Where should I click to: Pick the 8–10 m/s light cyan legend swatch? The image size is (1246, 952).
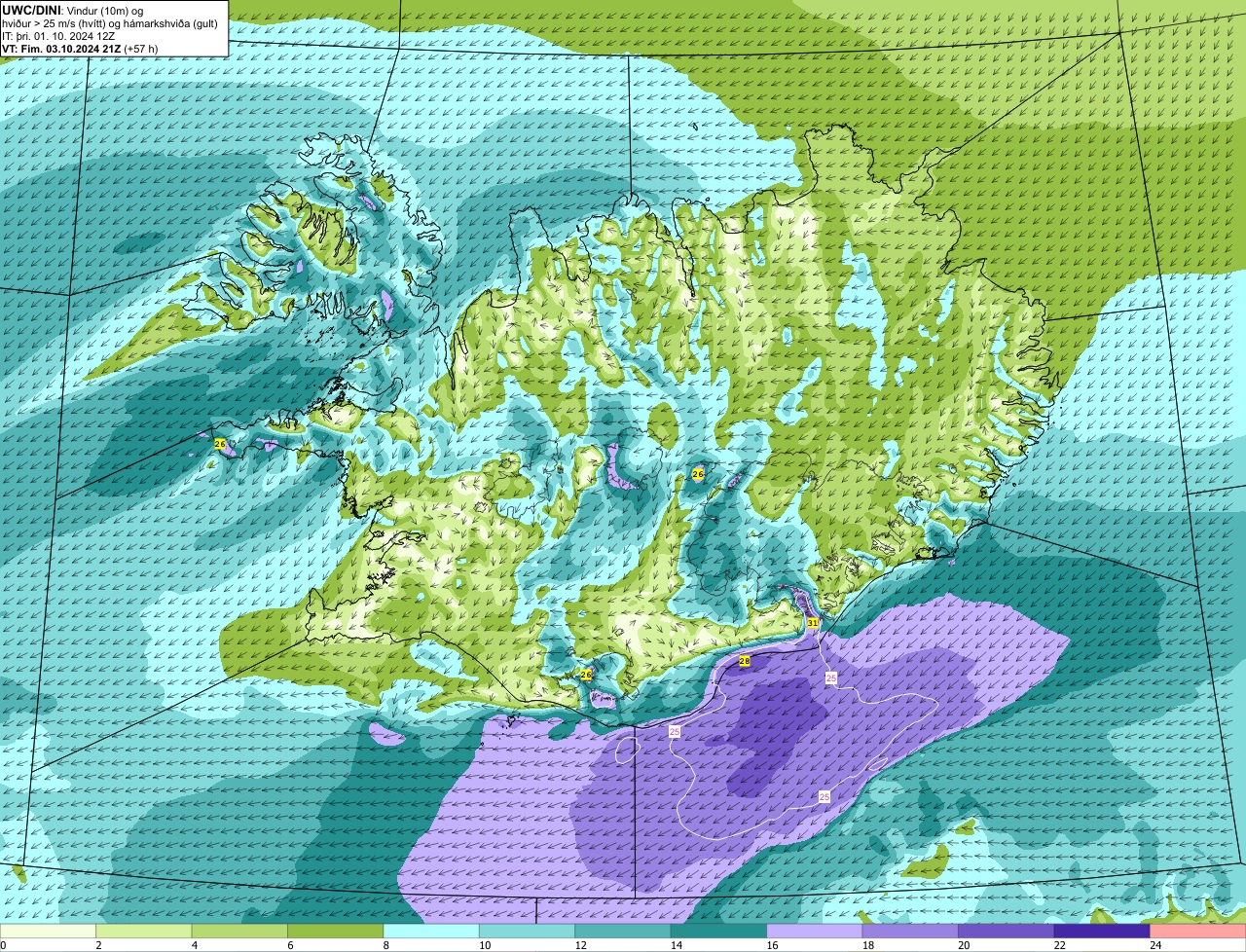click(431, 932)
